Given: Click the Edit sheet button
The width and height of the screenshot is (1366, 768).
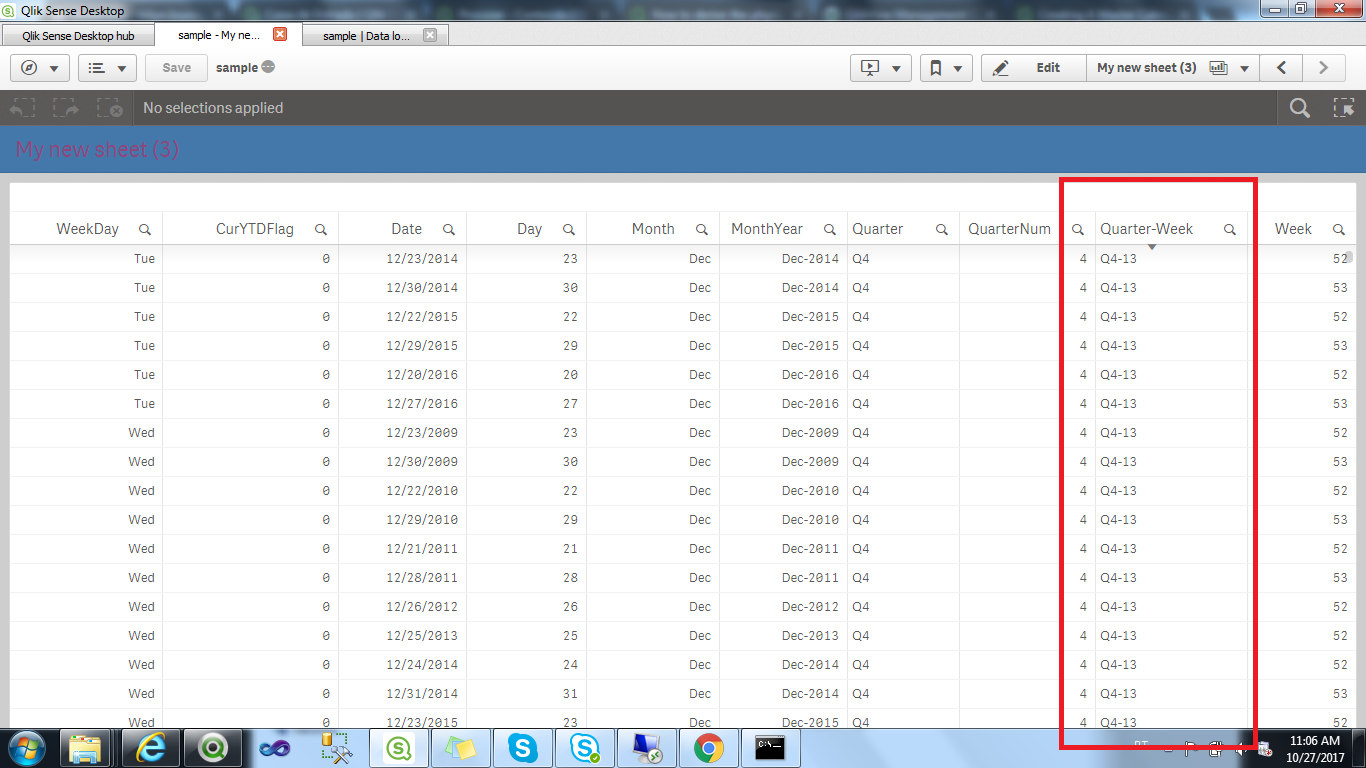Looking at the screenshot, I should [1034, 68].
